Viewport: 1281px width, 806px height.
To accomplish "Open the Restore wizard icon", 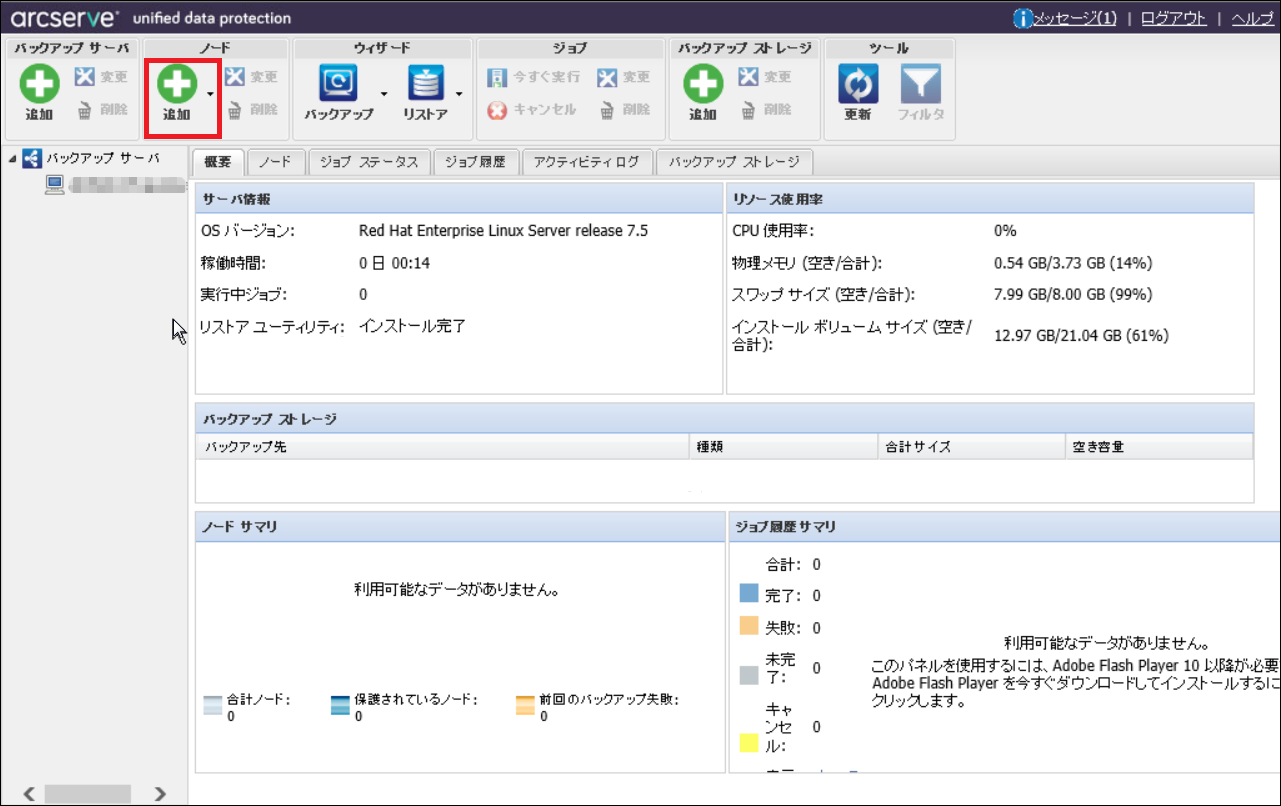I will pyautogui.click(x=426, y=86).
